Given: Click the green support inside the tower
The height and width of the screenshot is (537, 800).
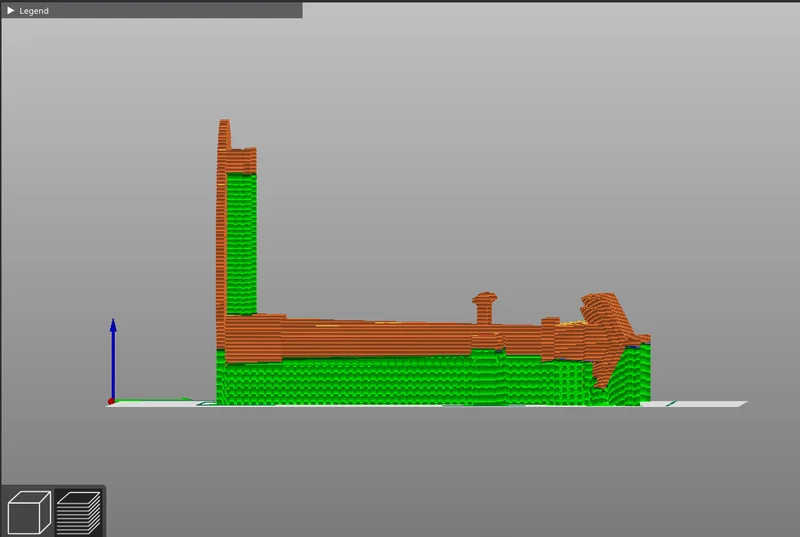Looking at the screenshot, I should click(x=241, y=244).
